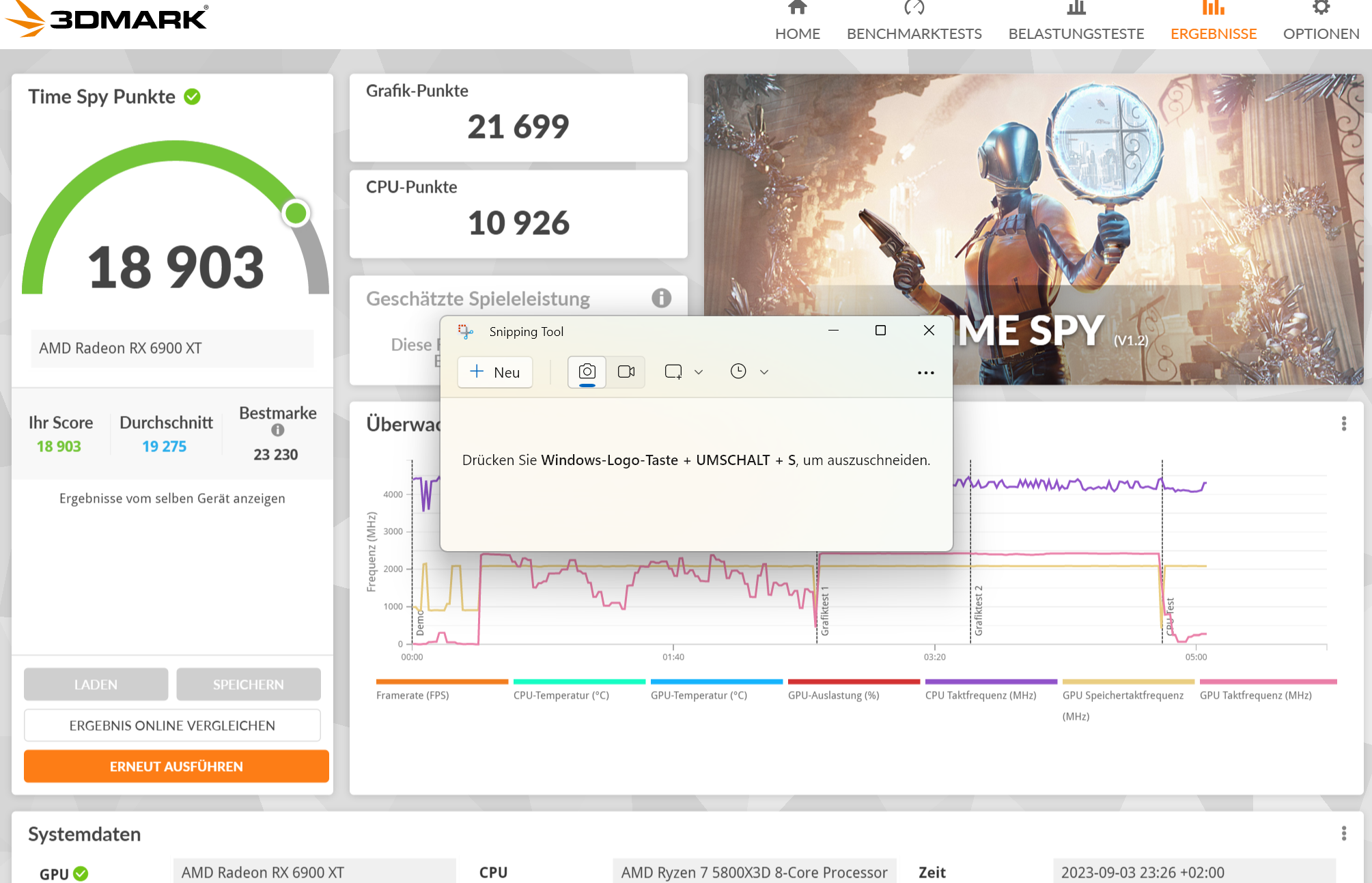Viewport: 1372px width, 883px height.
Task: Open three-dot menu of monitoring chart
Action: (x=1343, y=424)
